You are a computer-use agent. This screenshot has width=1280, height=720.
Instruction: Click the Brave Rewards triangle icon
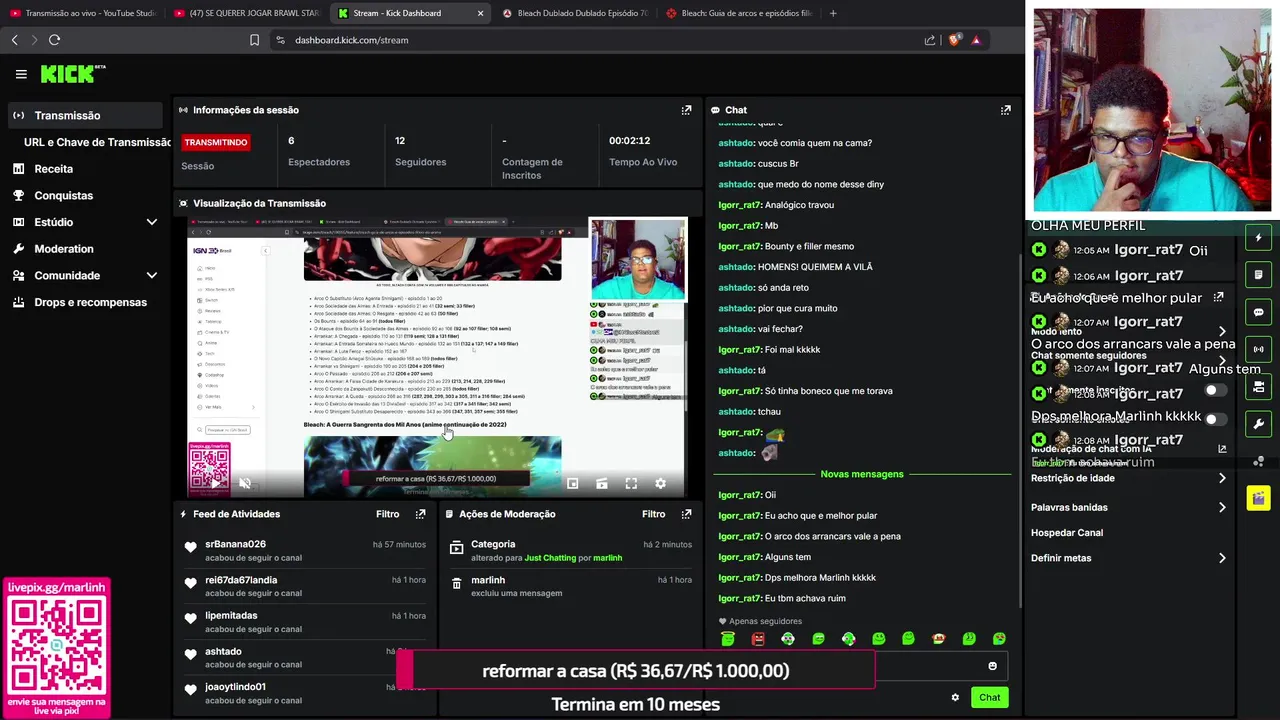point(976,40)
